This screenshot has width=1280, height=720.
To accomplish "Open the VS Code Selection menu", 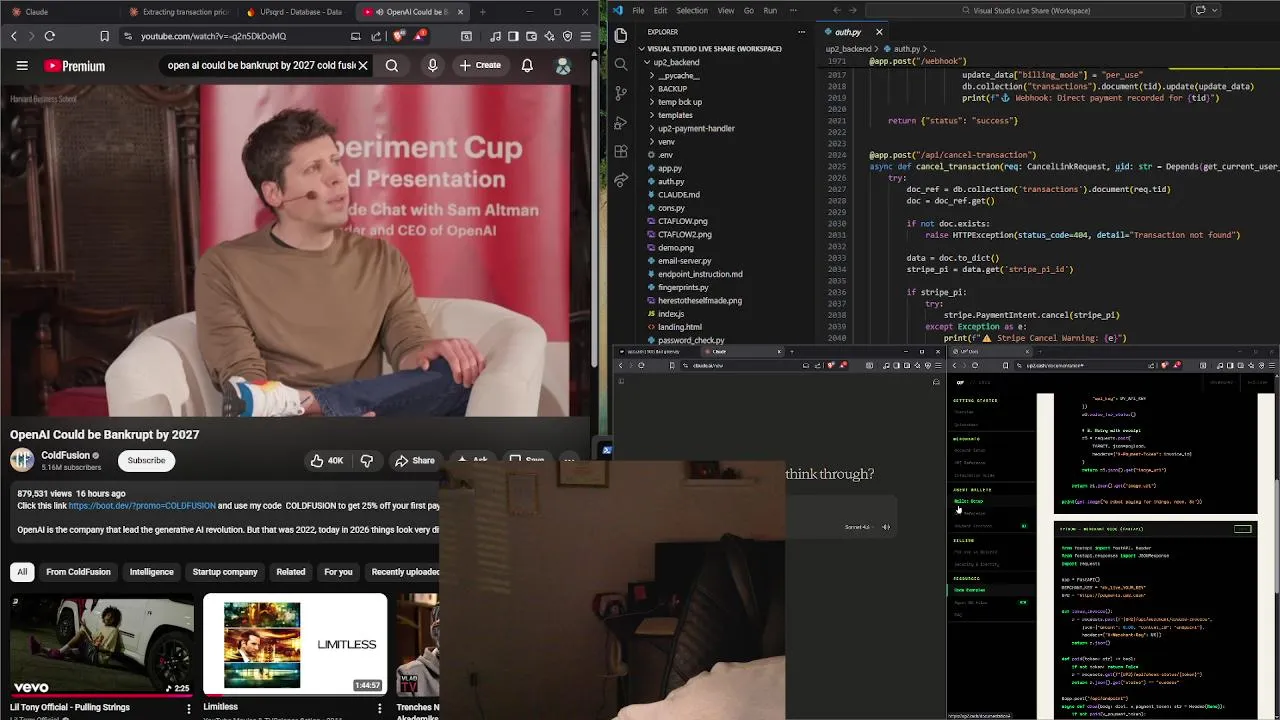I will coord(692,11).
